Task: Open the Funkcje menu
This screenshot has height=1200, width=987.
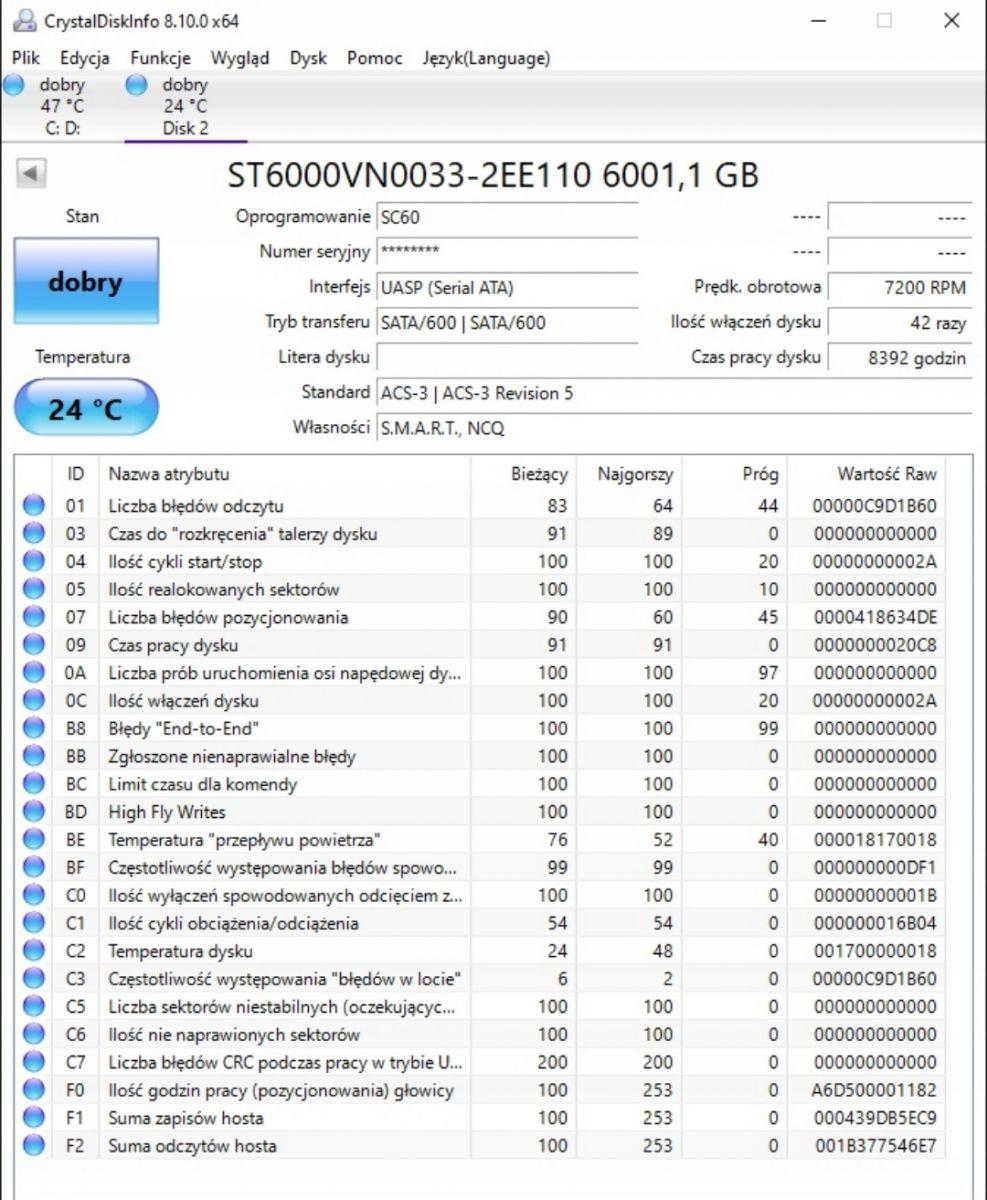Action: 160,58
